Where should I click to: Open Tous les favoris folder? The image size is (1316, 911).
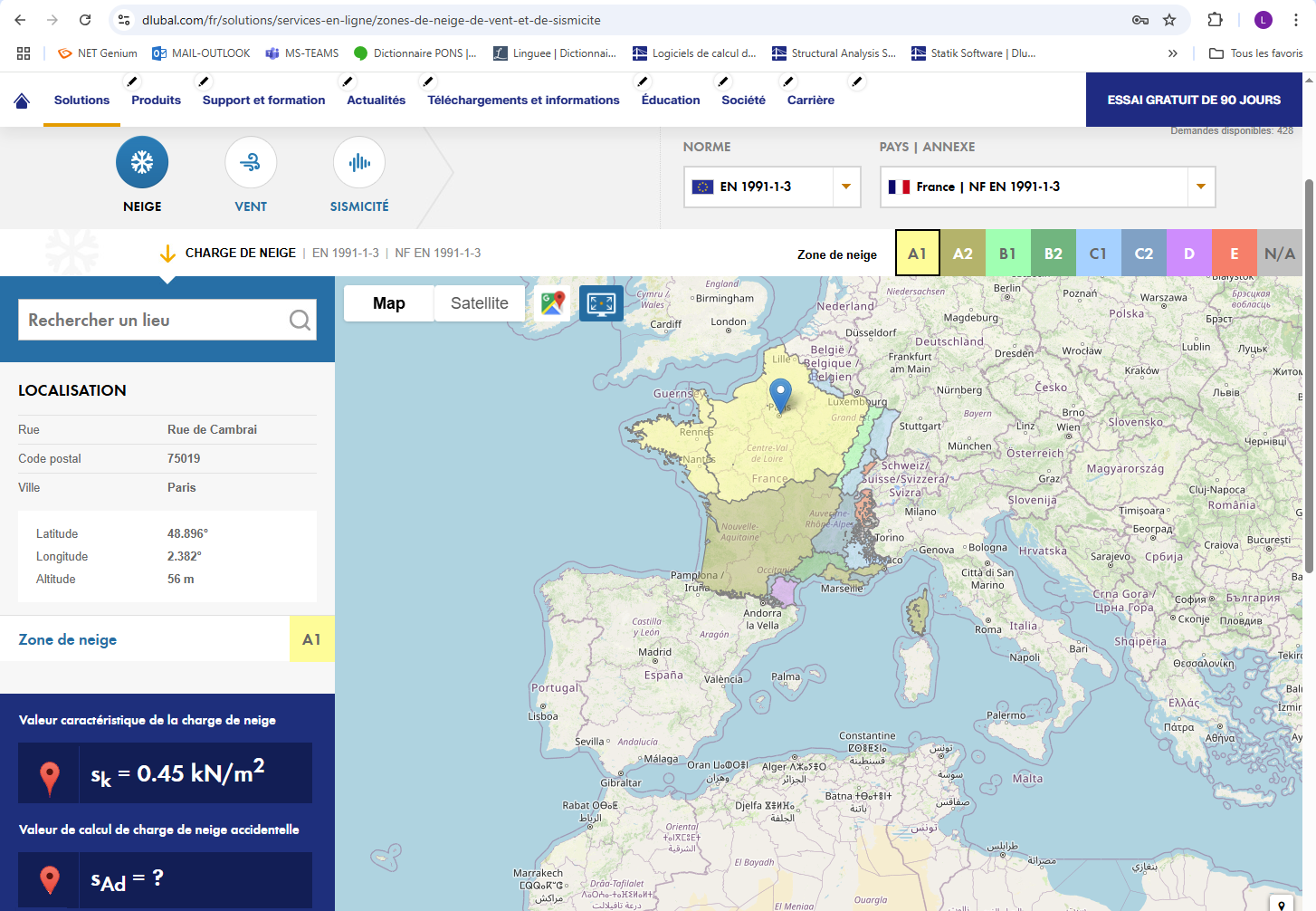coord(1256,53)
